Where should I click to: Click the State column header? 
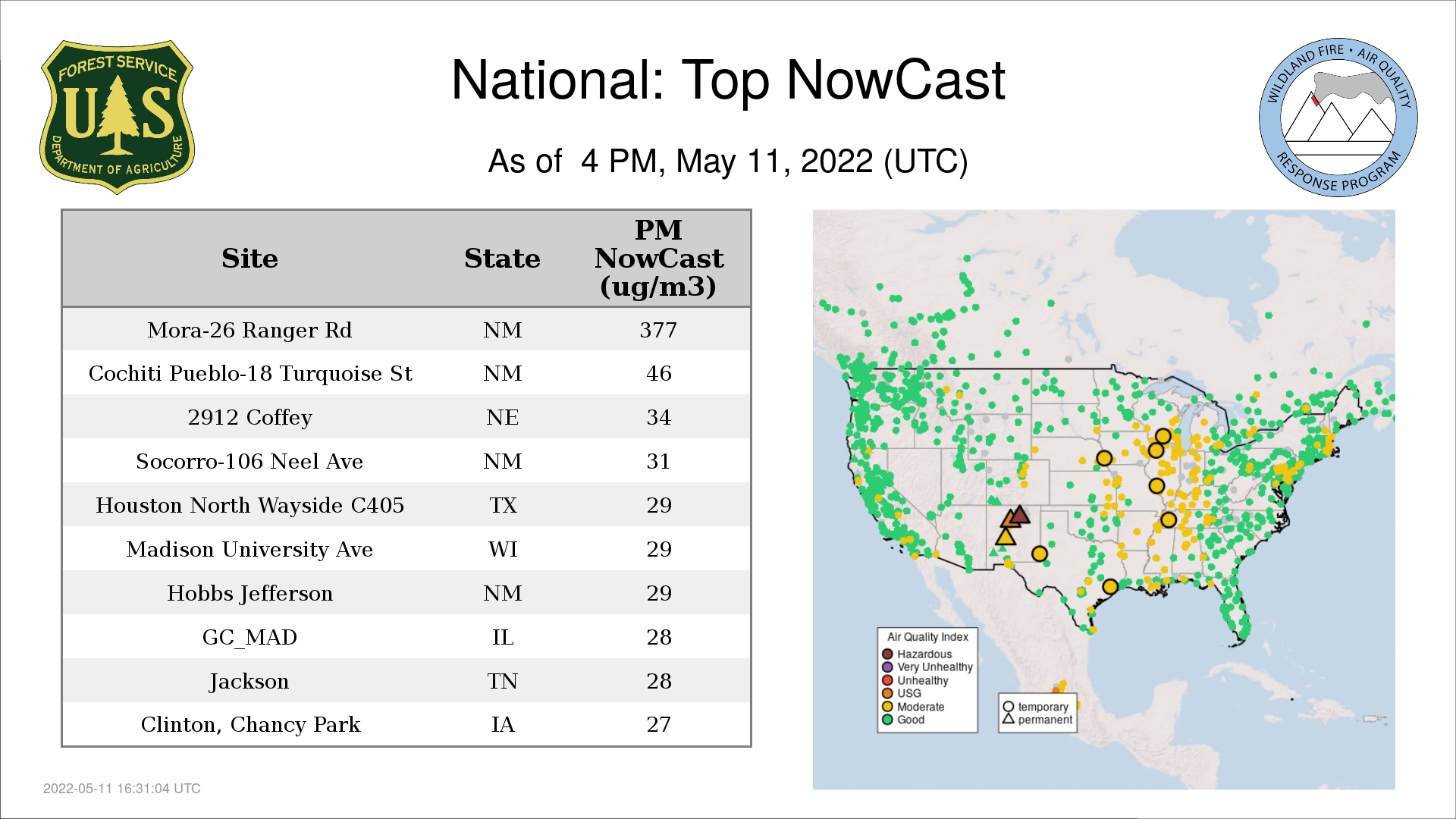click(502, 259)
